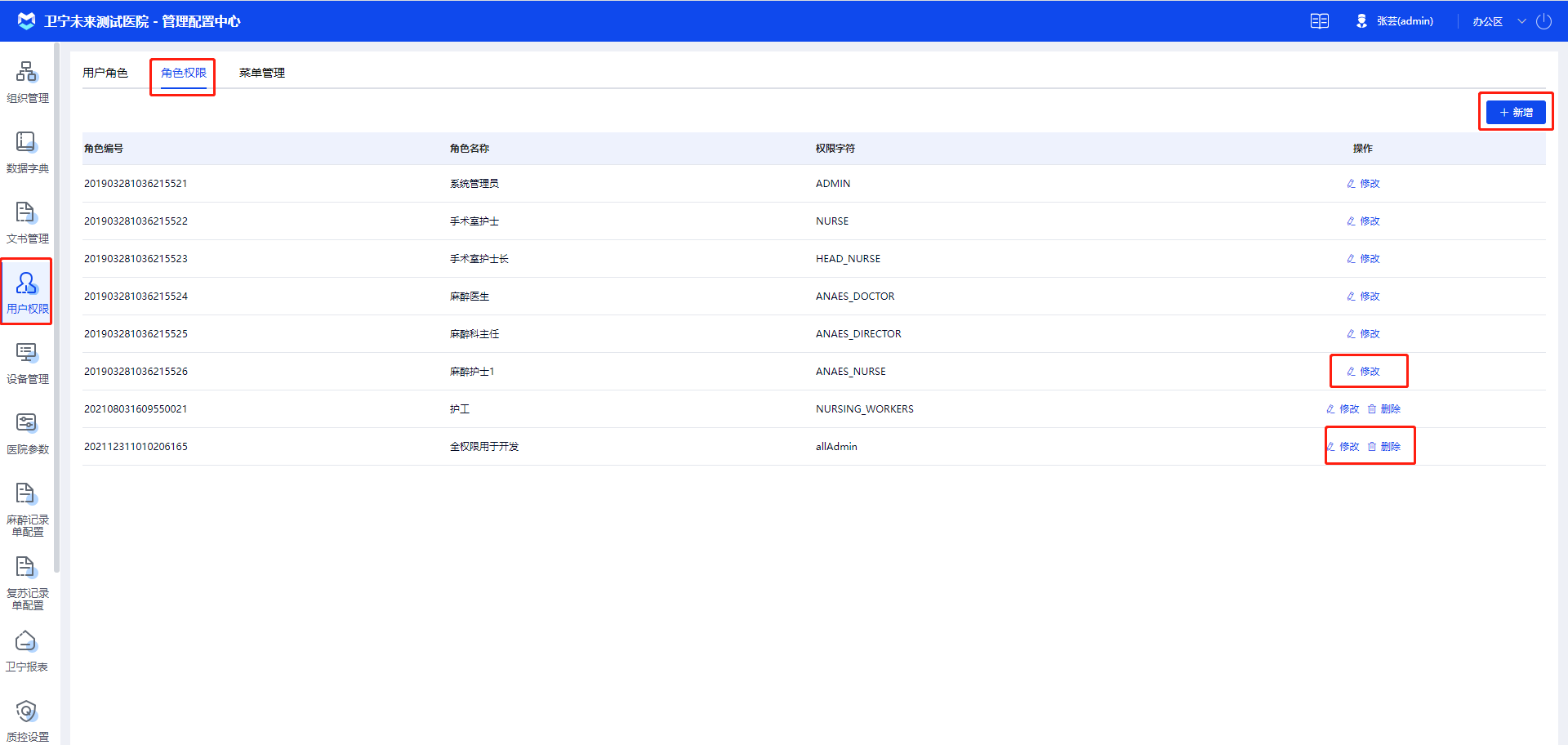Click the 角色编号 column header
The image size is (1568, 745).
[x=104, y=149]
